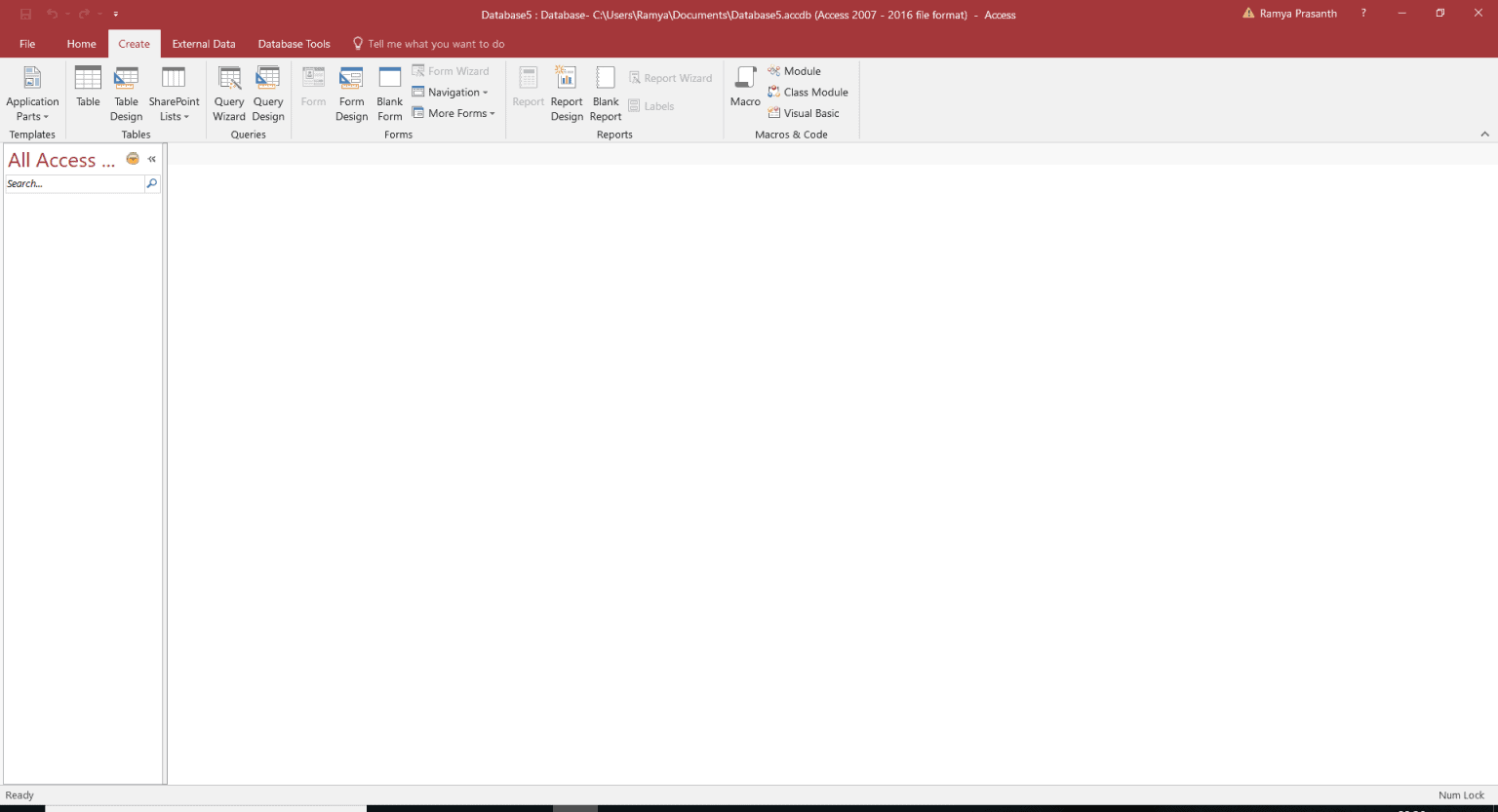Expand the More Forms menu
Image resolution: width=1498 pixels, height=812 pixels.
(x=453, y=113)
